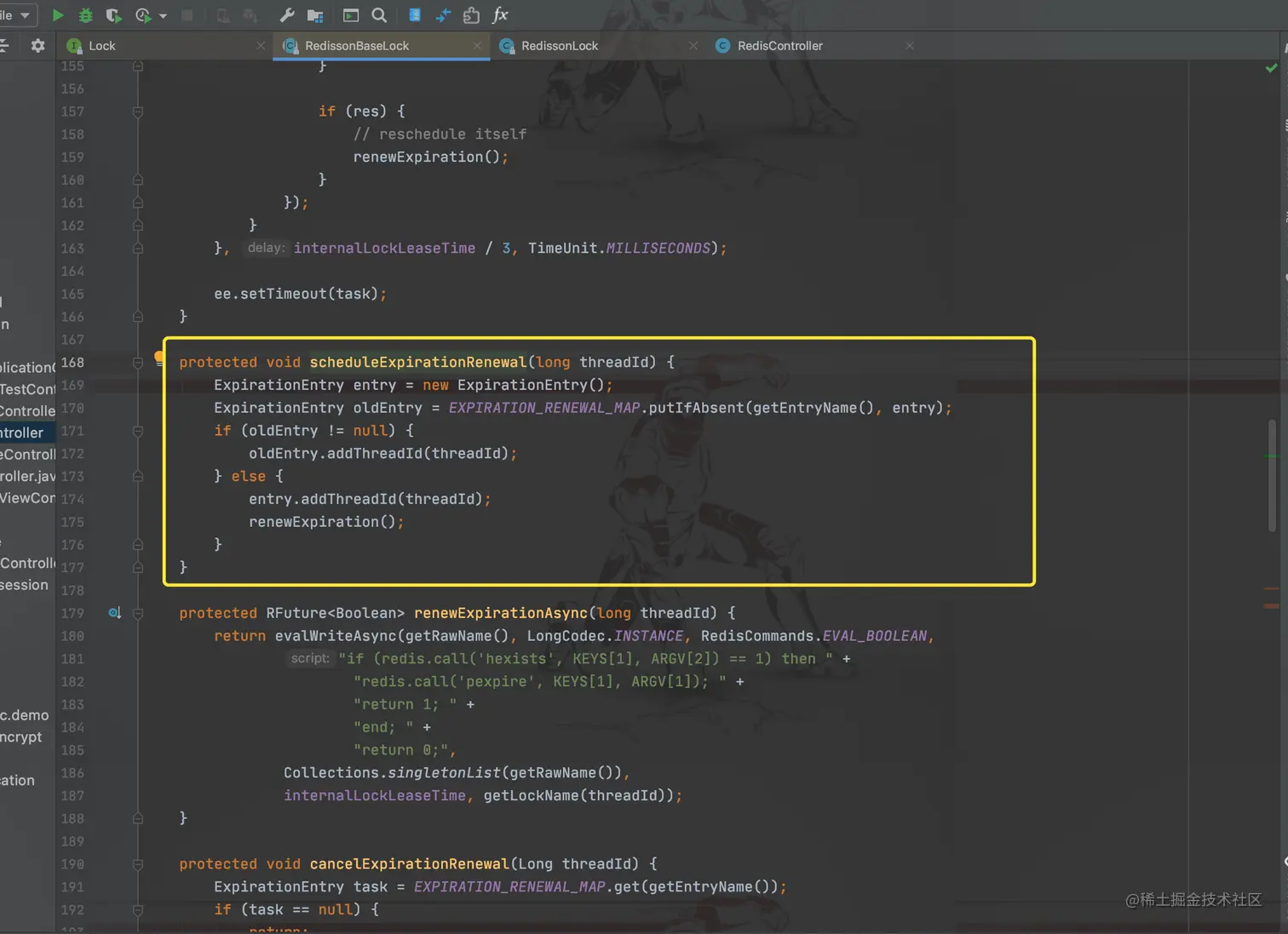Click the vertical editor scrollbar thumb
The height and width of the screenshot is (934, 1288).
pyautogui.click(x=1273, y=475)
